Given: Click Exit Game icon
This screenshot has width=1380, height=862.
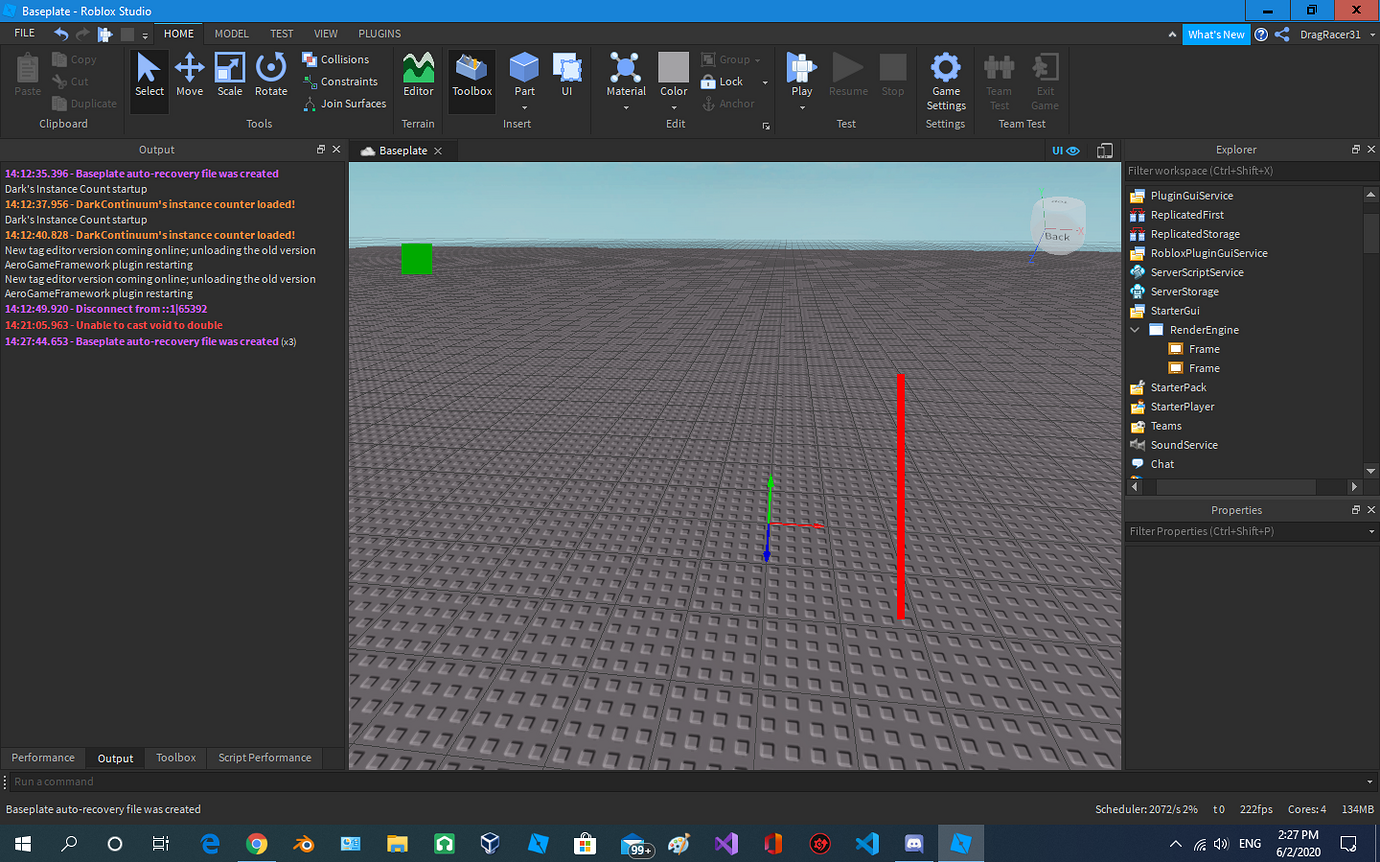Looking at the screenshot, I should 1045,82.
